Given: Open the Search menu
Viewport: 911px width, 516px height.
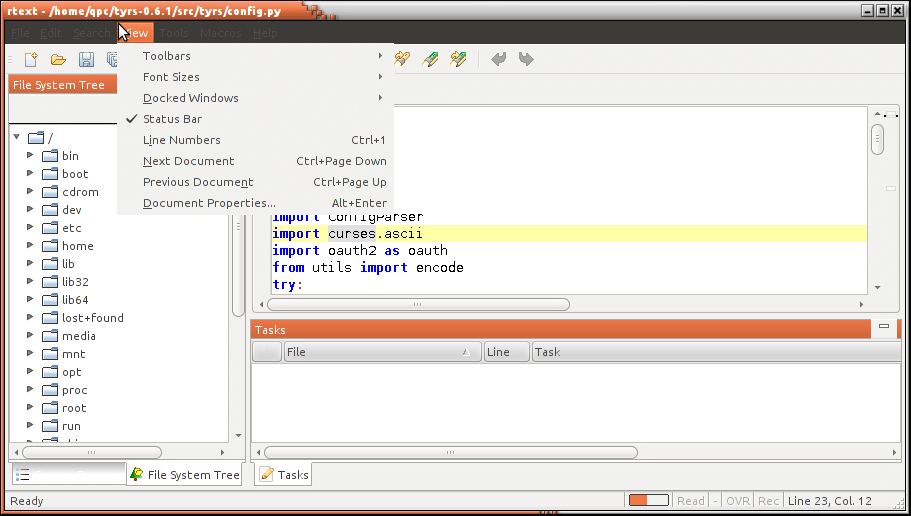Looking at the screenshot, I should point(91,33).
